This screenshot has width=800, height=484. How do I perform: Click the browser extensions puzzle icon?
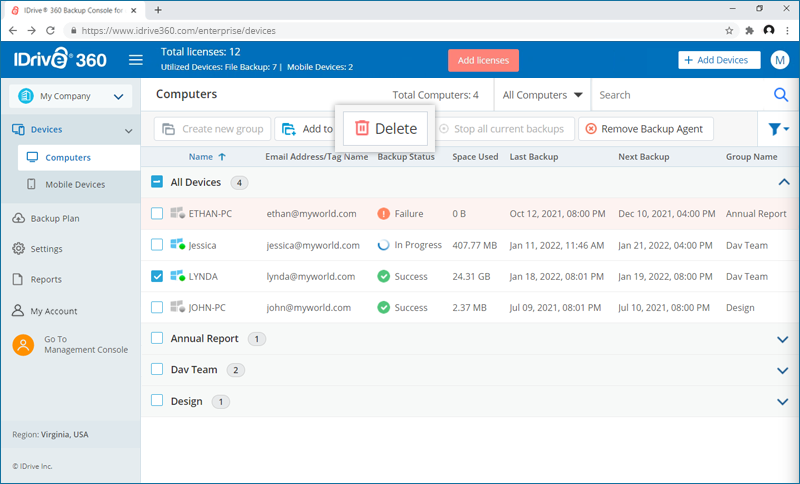(749, 31)
